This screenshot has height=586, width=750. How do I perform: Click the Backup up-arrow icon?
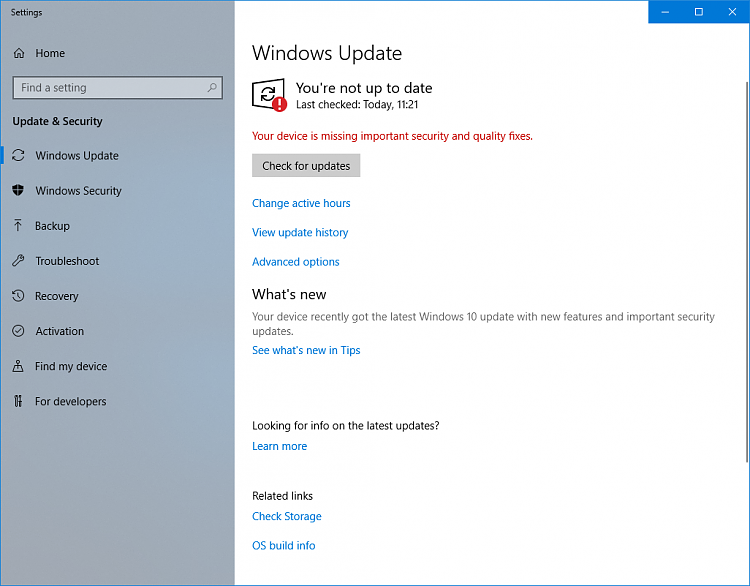point(18,225)
